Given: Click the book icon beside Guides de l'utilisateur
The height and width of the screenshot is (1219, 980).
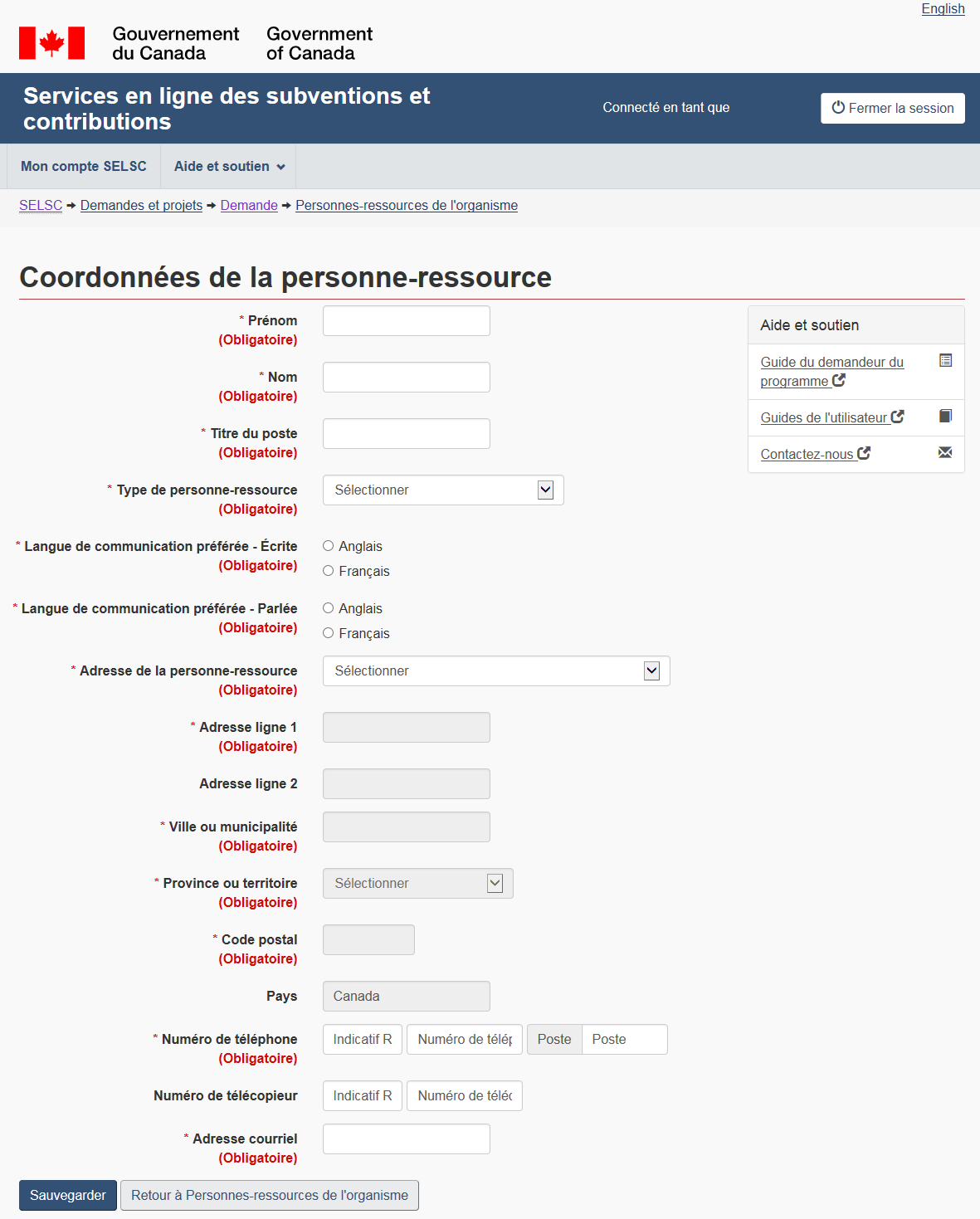Looking at the screenshot, I should pyautogui.click(x=945, y=416).
